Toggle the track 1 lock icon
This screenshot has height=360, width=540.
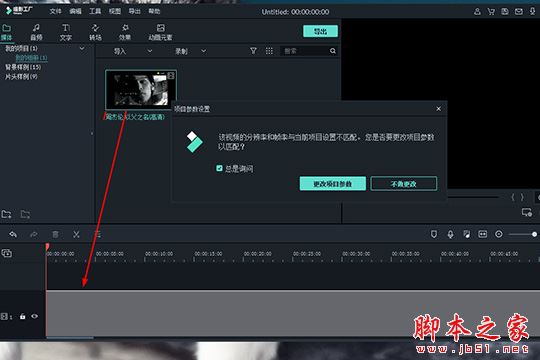[x=23, y=316]
